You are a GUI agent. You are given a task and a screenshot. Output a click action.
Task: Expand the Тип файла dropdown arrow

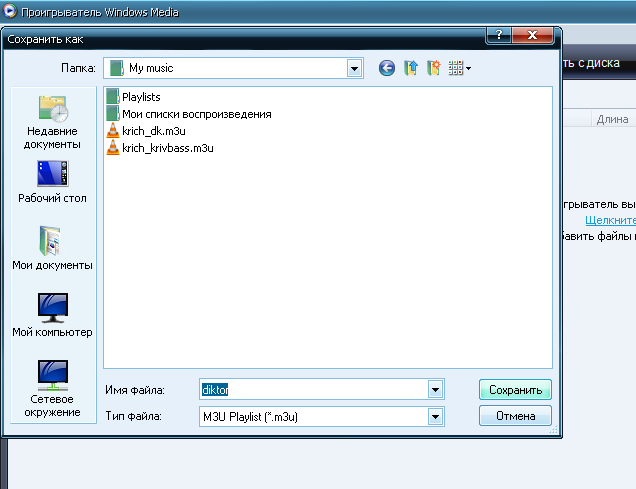[x=435, y=417]
